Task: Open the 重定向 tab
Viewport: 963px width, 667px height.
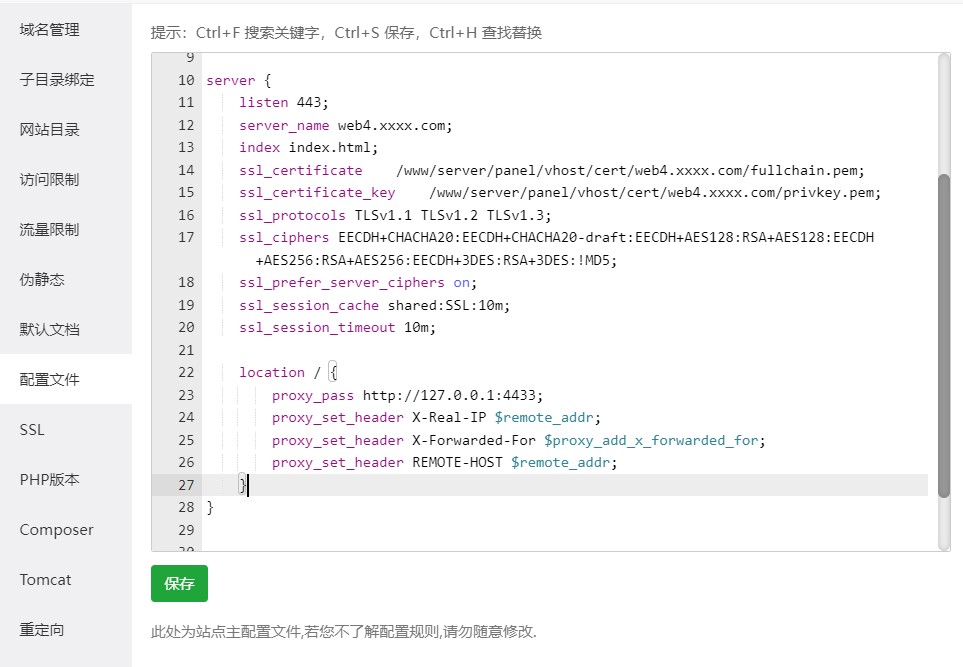Action: [x=42, y=630]
